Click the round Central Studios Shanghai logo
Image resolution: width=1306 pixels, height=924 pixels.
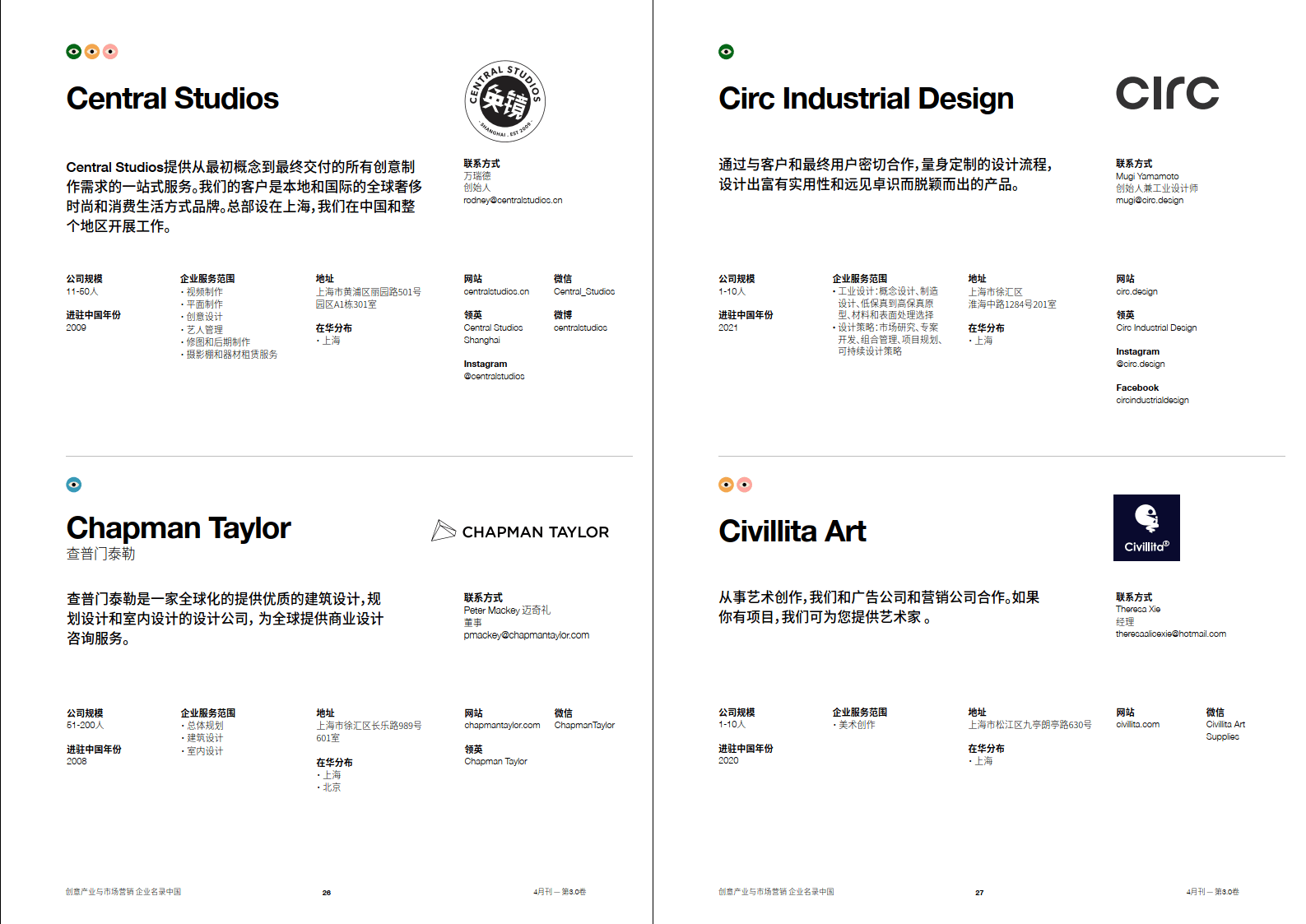[x=504, y=101]
